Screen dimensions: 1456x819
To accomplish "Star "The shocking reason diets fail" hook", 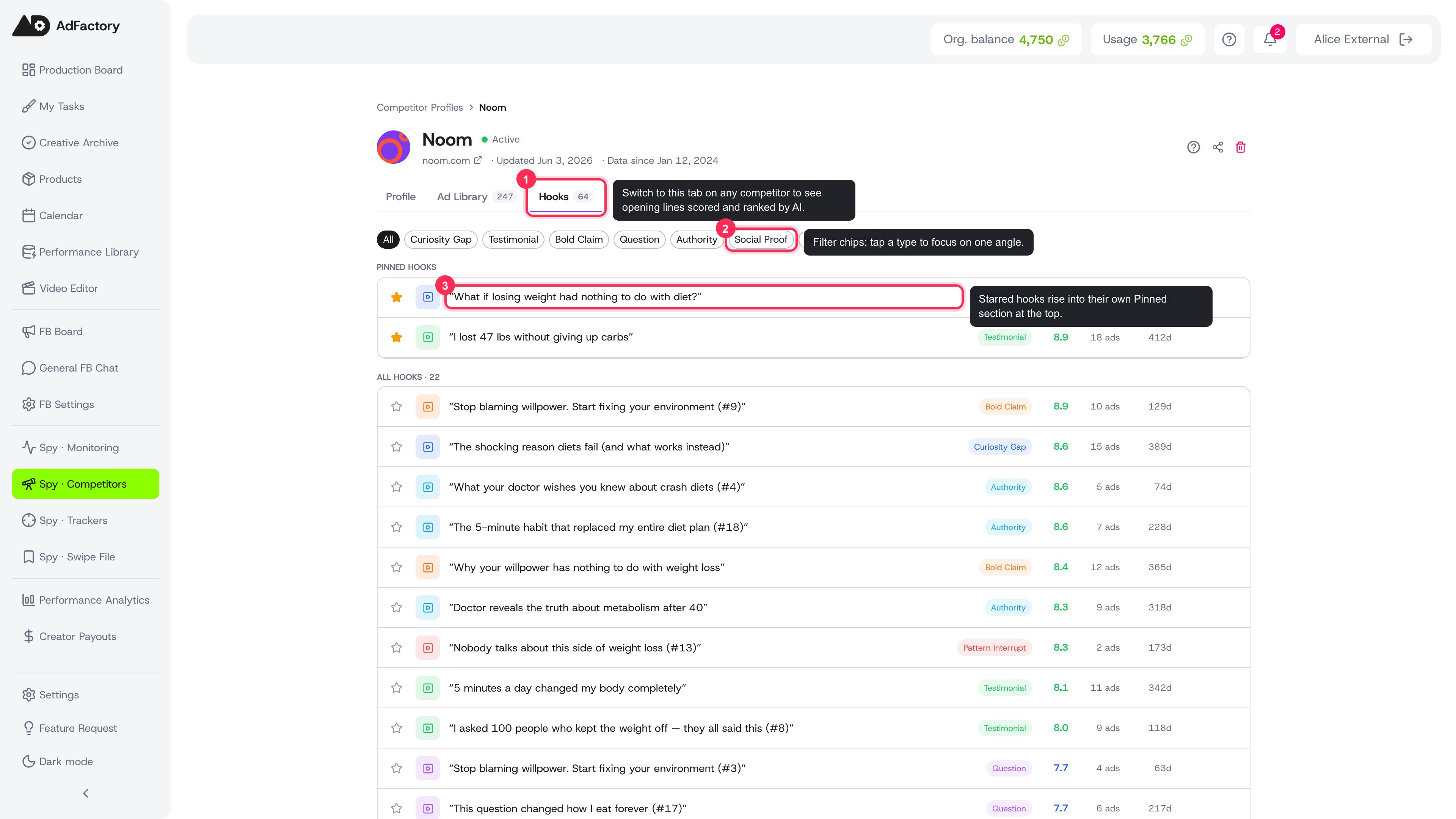I will click(397, 447).
